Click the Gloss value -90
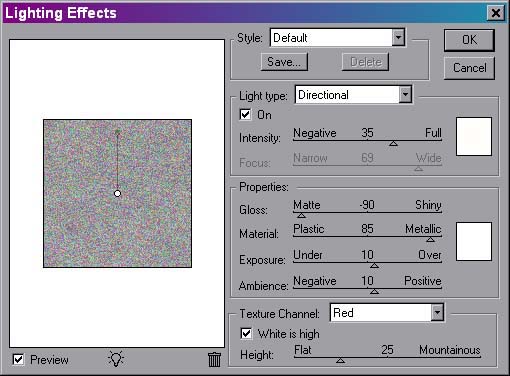The height and width of the screenshot is (376, 510). 367,205
